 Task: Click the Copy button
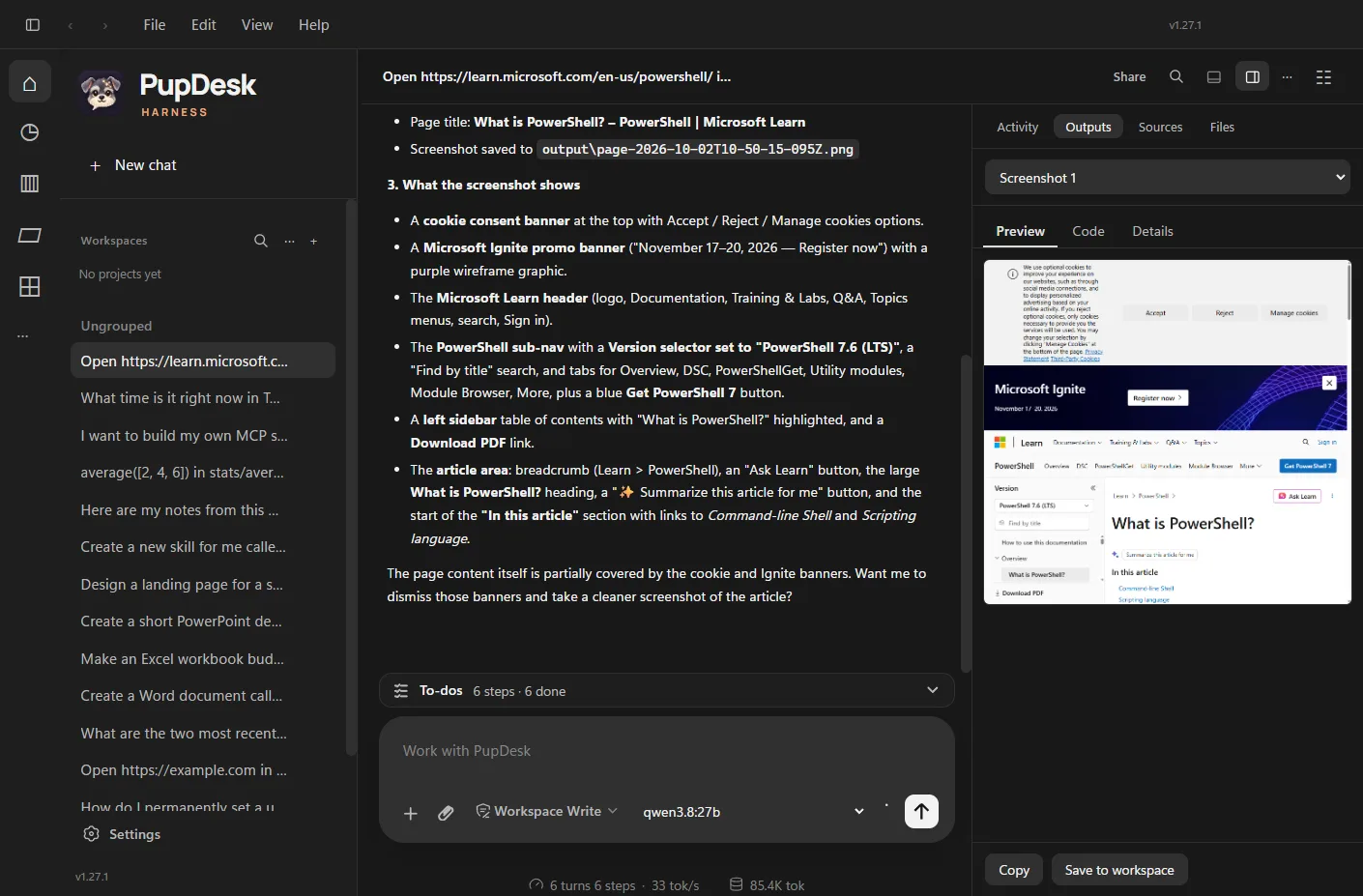1014,870
